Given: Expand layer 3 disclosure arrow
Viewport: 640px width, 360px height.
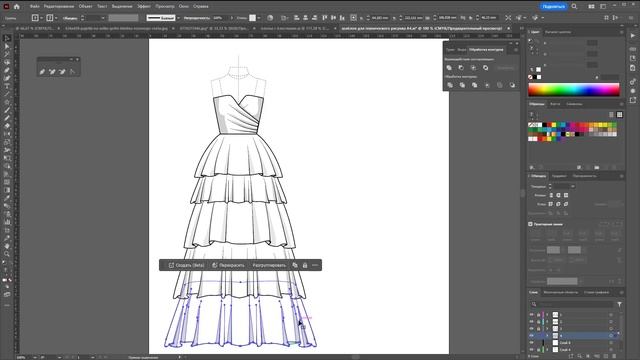Looking at the screenshot, I should click(547, 329).
